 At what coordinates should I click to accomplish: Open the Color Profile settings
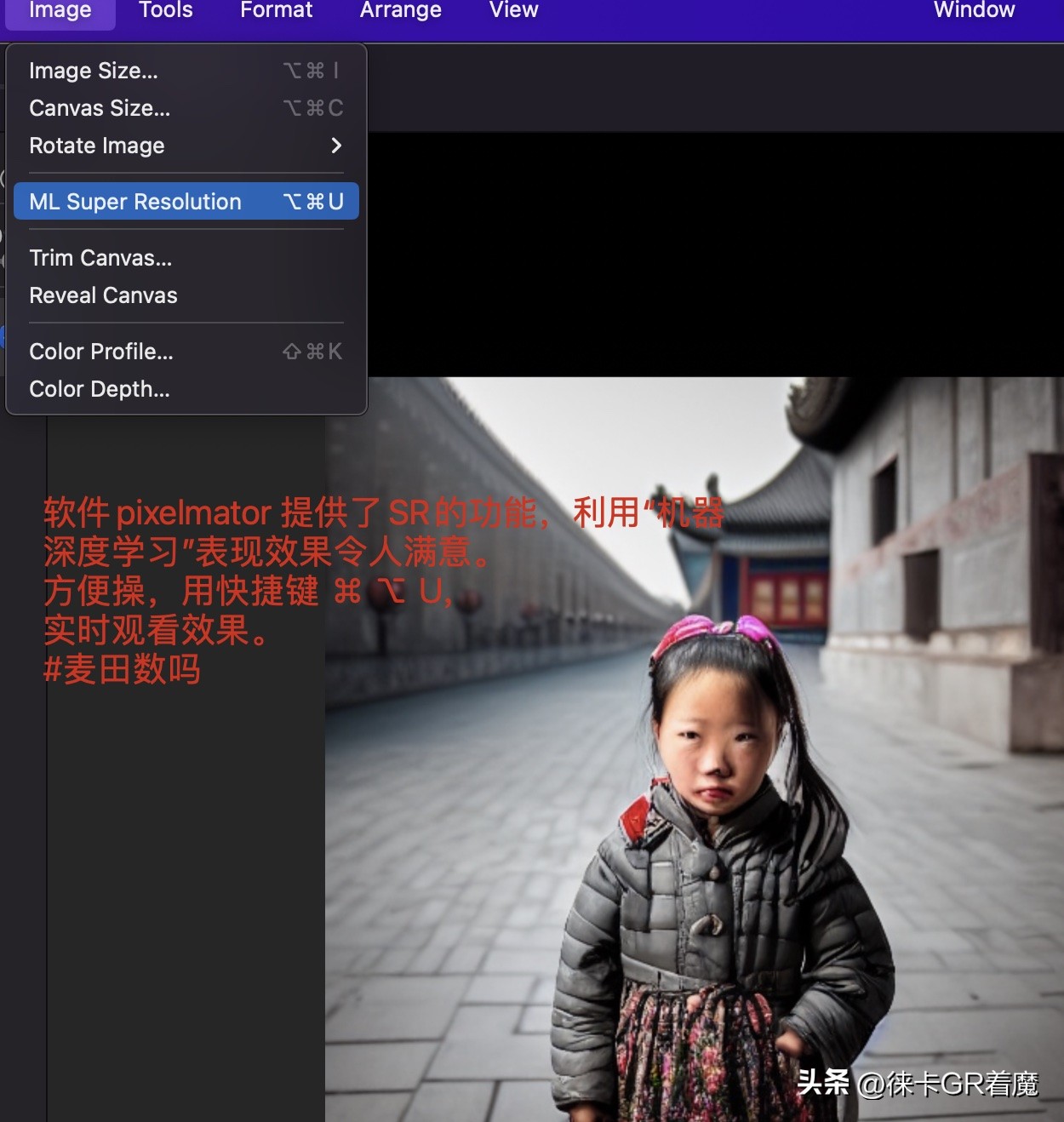[100, 351]
